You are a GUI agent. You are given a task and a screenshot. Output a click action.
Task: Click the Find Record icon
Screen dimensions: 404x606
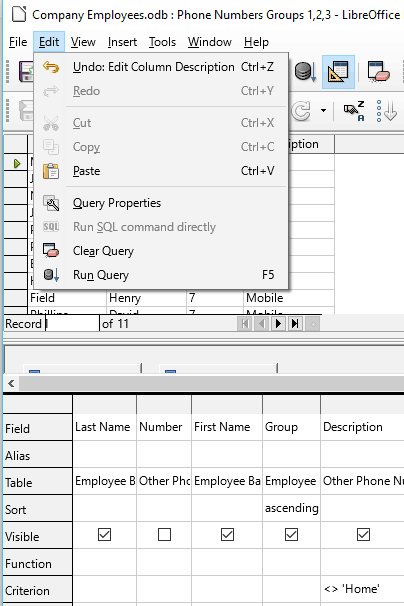pyautogui.click(x=354, y=111)
